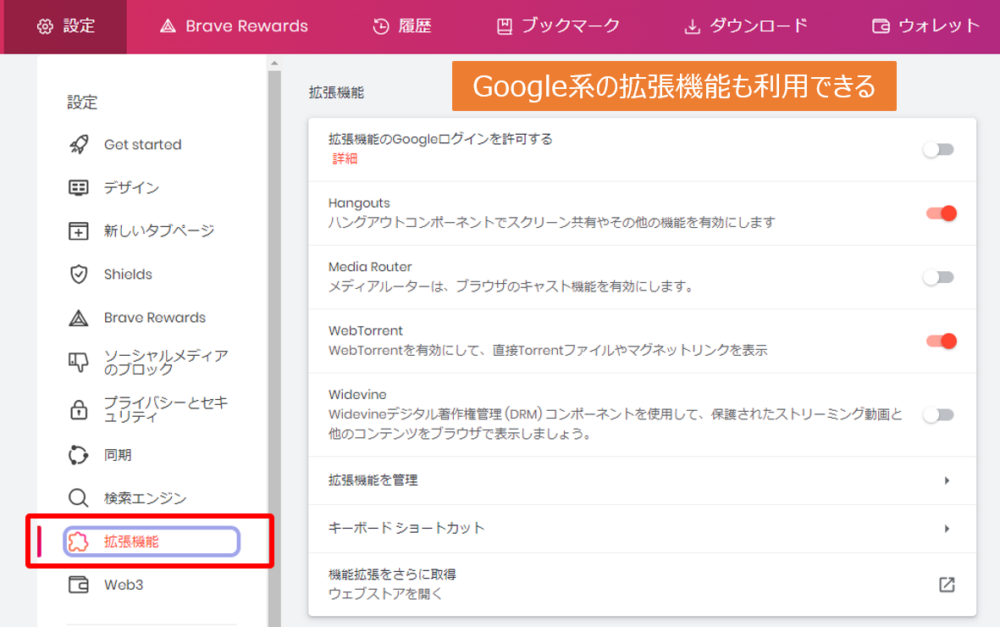Select Web3 in settings sidebar
Image resolution: width=1000 pixels, height=627 pixels.
(123, 585)
